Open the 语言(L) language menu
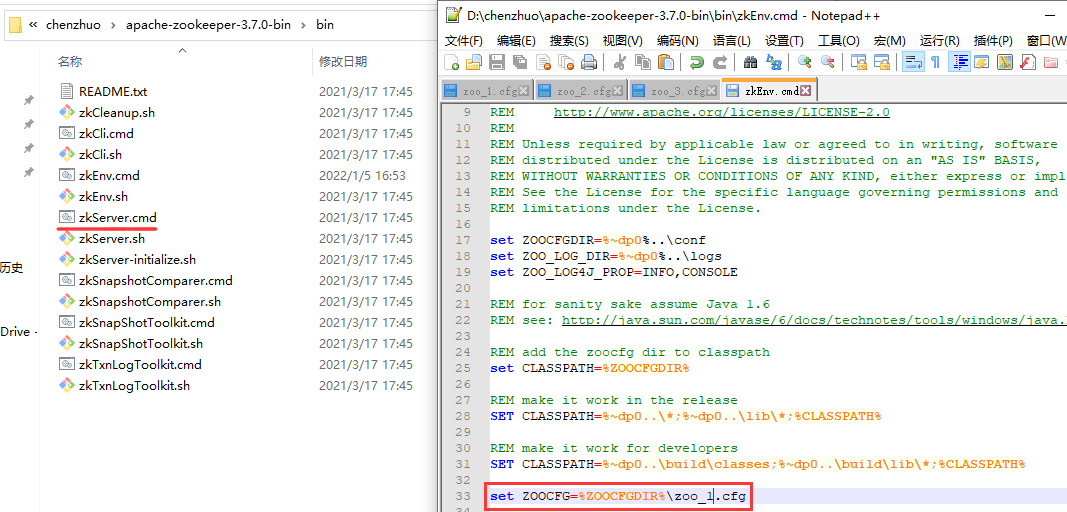The height and width of the screenshot is (512, 1067). (731, 40)
